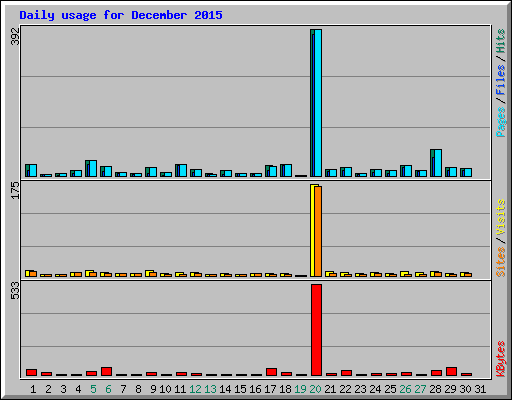Click the 392 axis value label
The image size is (512, 400).
pyautogui.click(x=15, y=36)
